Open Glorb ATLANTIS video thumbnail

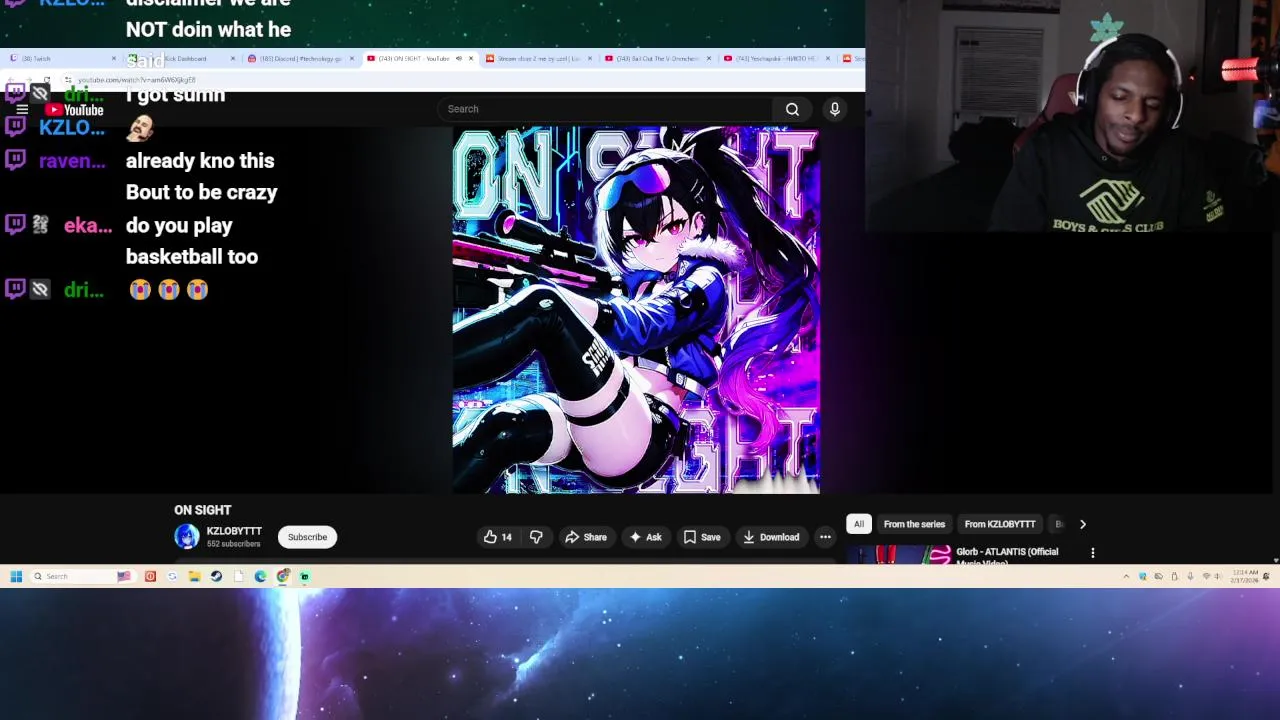(x=899, y=555)
